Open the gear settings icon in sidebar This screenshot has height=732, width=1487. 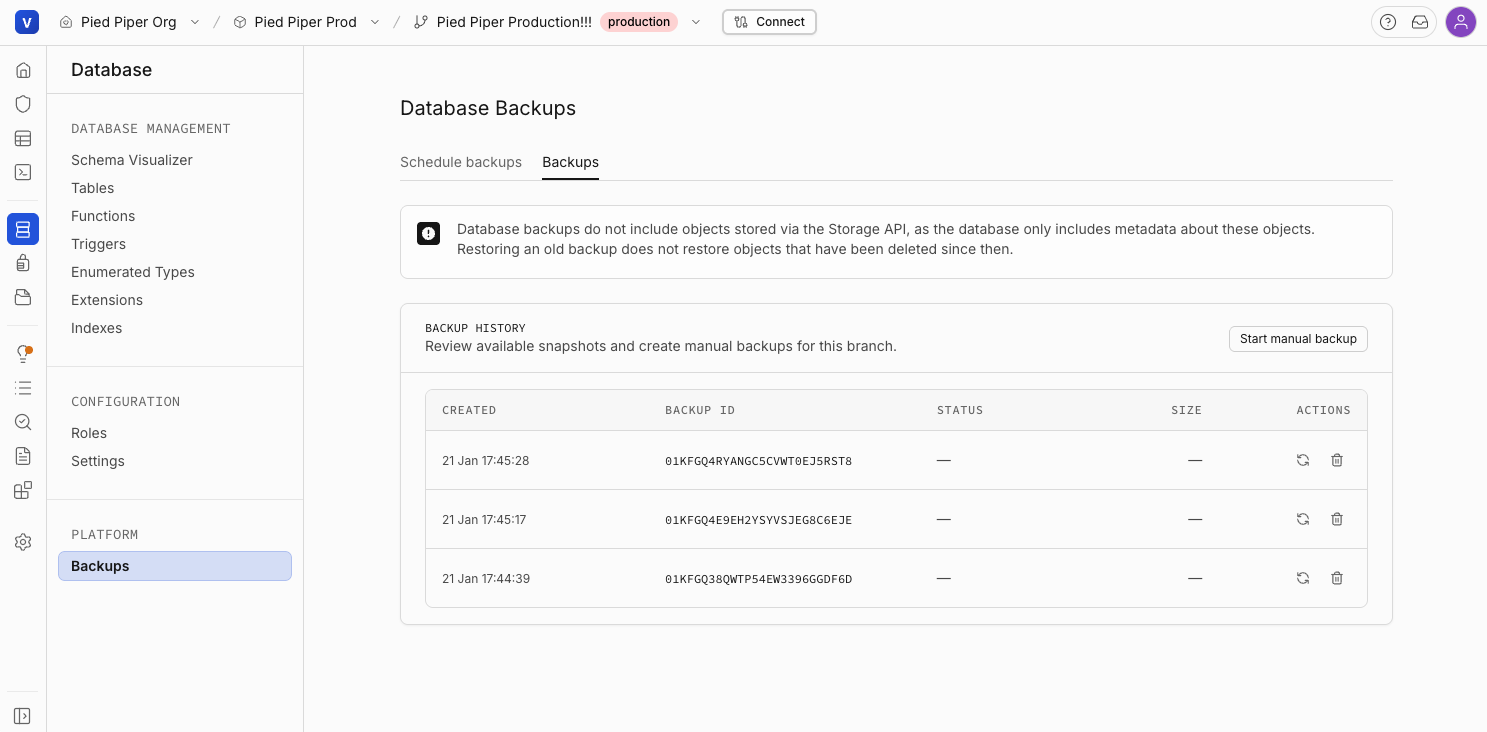click(x=23, y=542)
